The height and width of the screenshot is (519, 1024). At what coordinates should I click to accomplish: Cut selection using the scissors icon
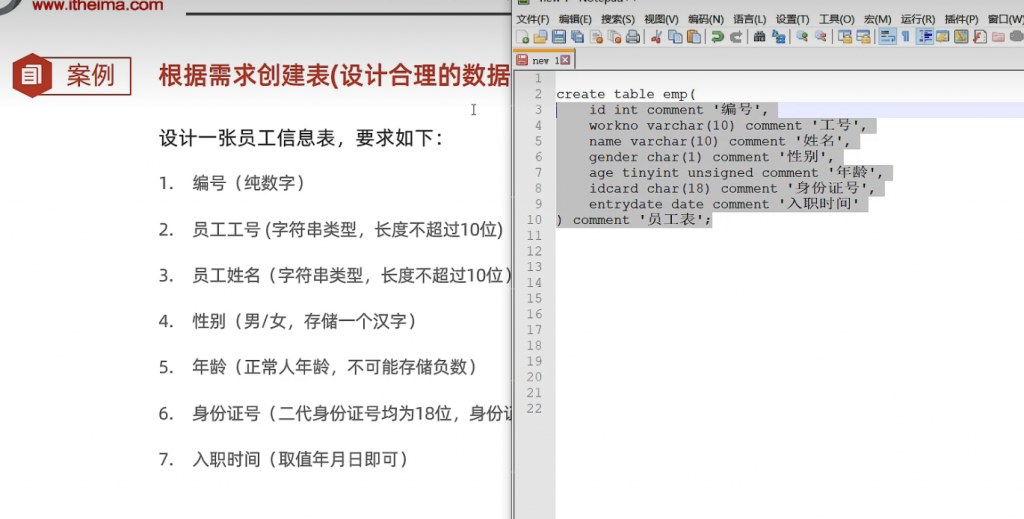point(657,37)
